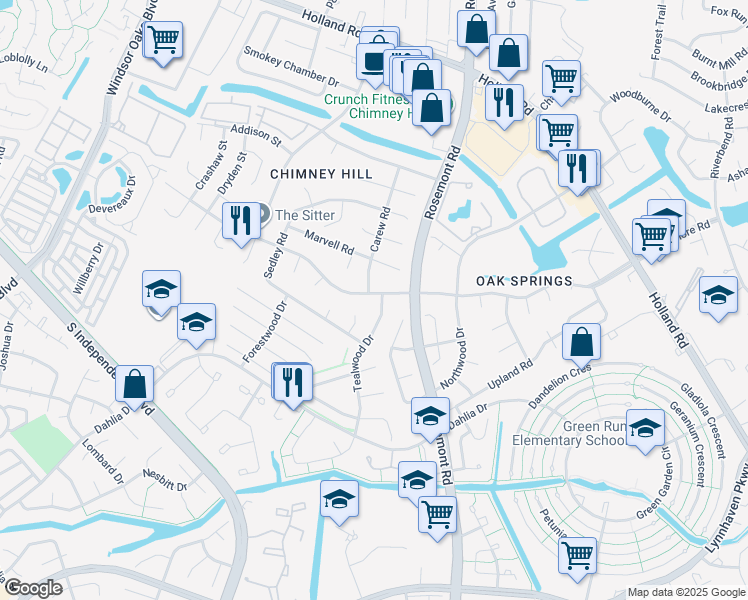The height and width of the screenshot is (600, 748).
Task: Select the restaurant marker near Tealwood Dr
Action: point(293,383)
